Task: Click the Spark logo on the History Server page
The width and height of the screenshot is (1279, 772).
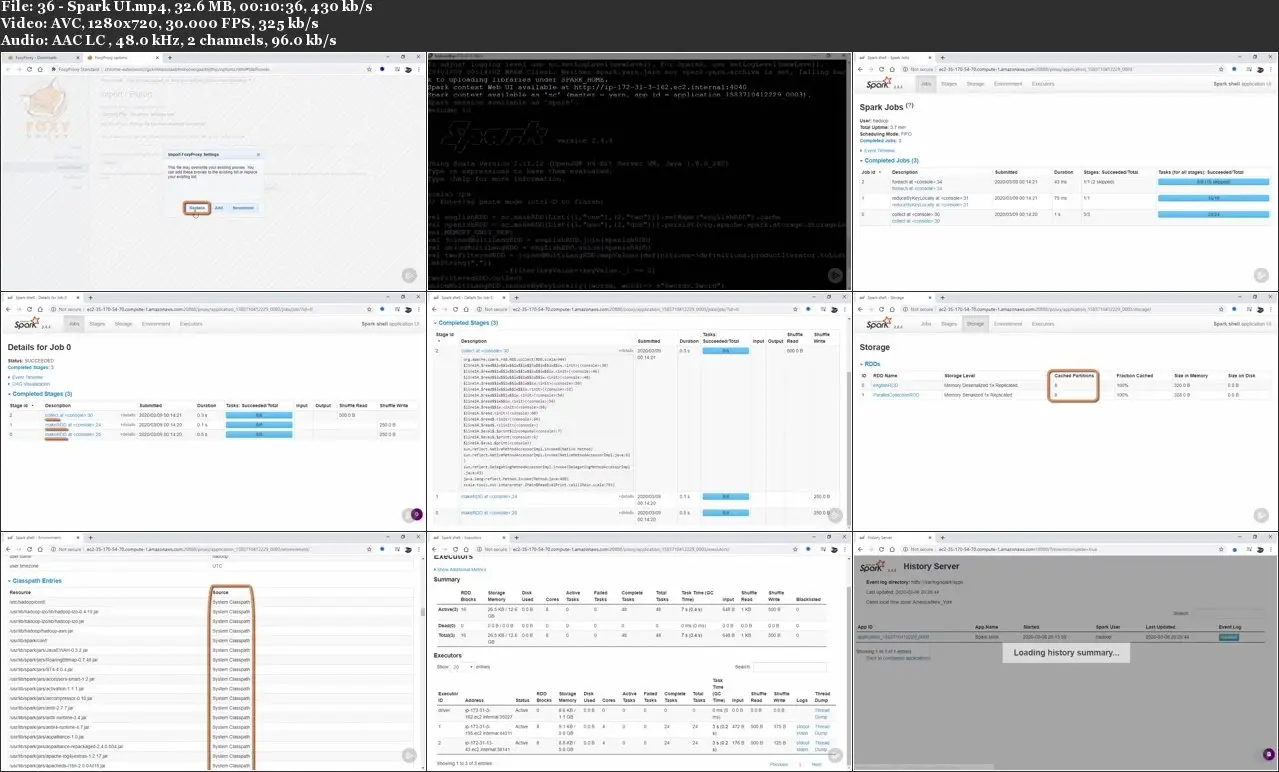Action: [x=871, y=567]
